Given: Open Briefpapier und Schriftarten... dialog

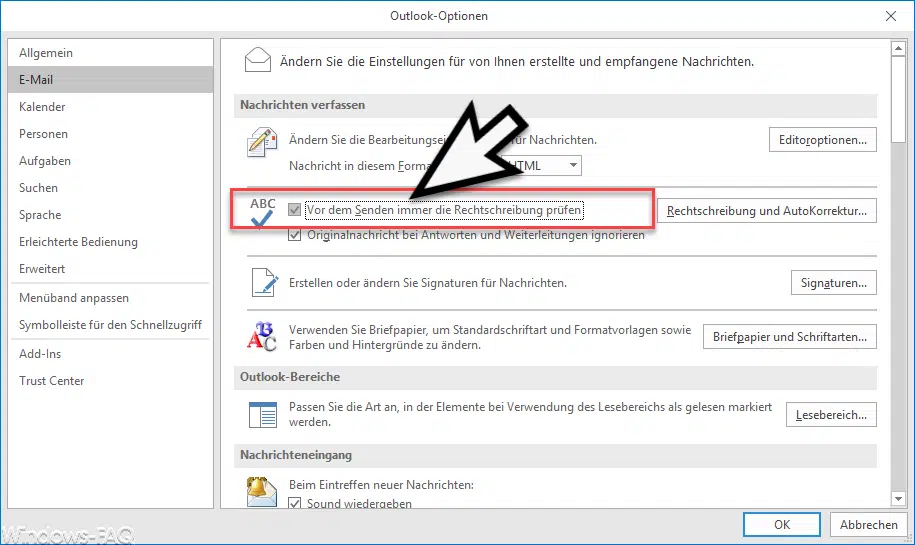Looking at the screenshot, I should (x=790, y=337).
